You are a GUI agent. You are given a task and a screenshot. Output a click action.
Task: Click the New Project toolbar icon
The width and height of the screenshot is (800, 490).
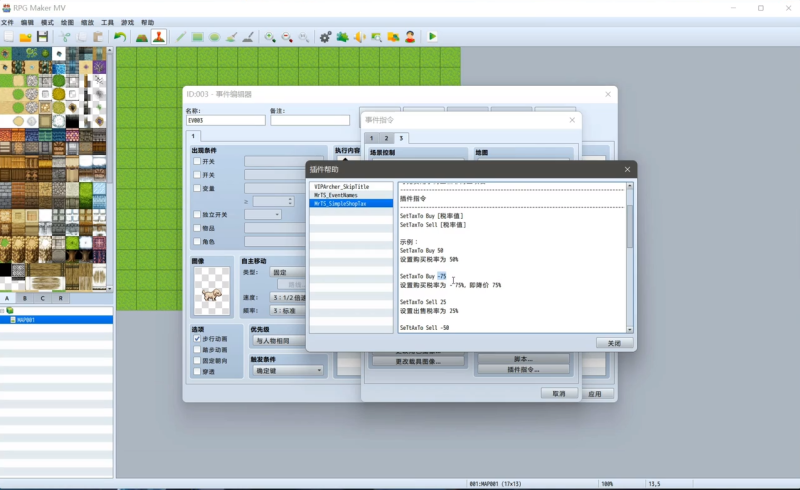click(9, 37)
